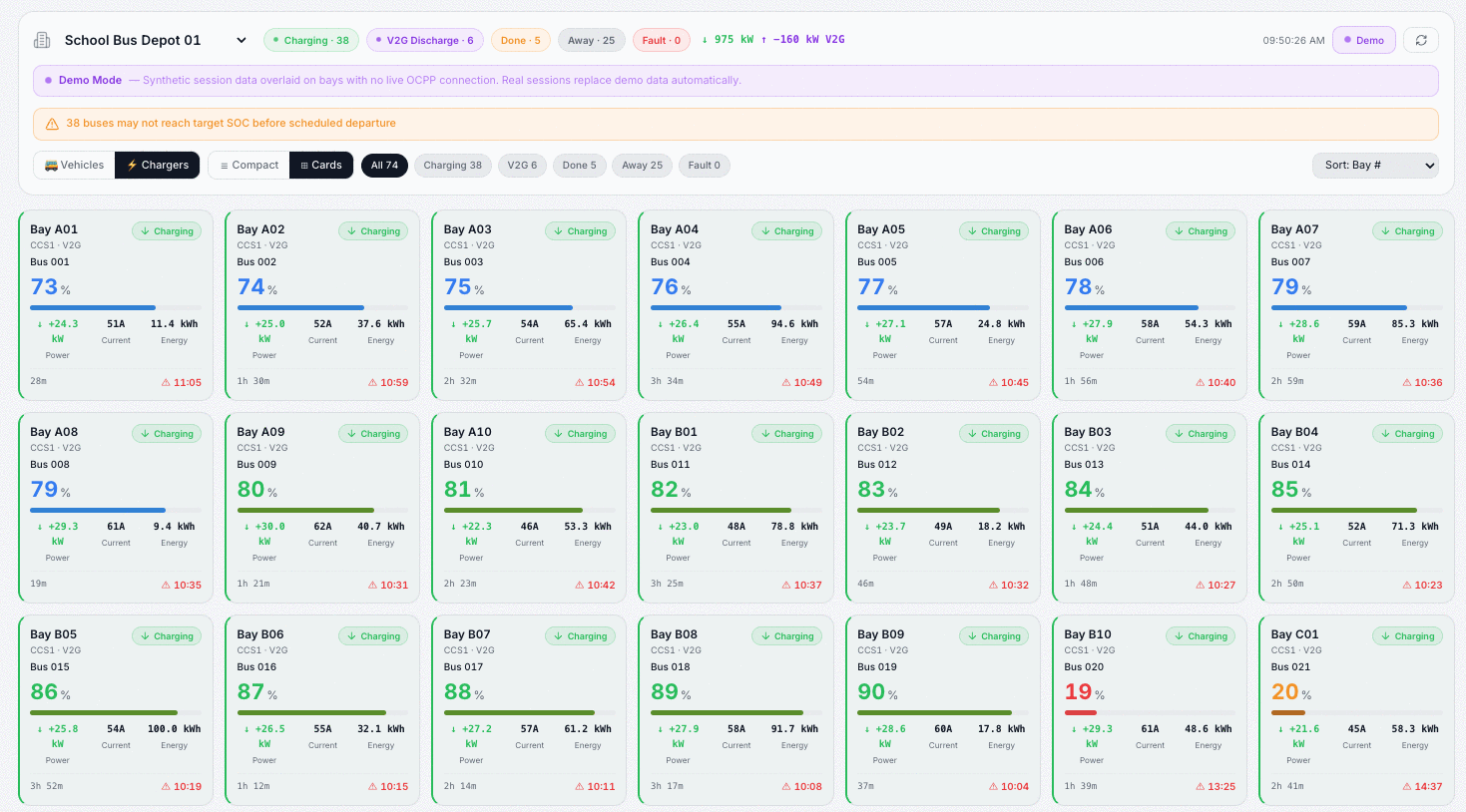Click the 10:27 departure warning on Bay B03
Image resolution: width=1466 pixels, height=812 pixels.
click(1216, 585)
